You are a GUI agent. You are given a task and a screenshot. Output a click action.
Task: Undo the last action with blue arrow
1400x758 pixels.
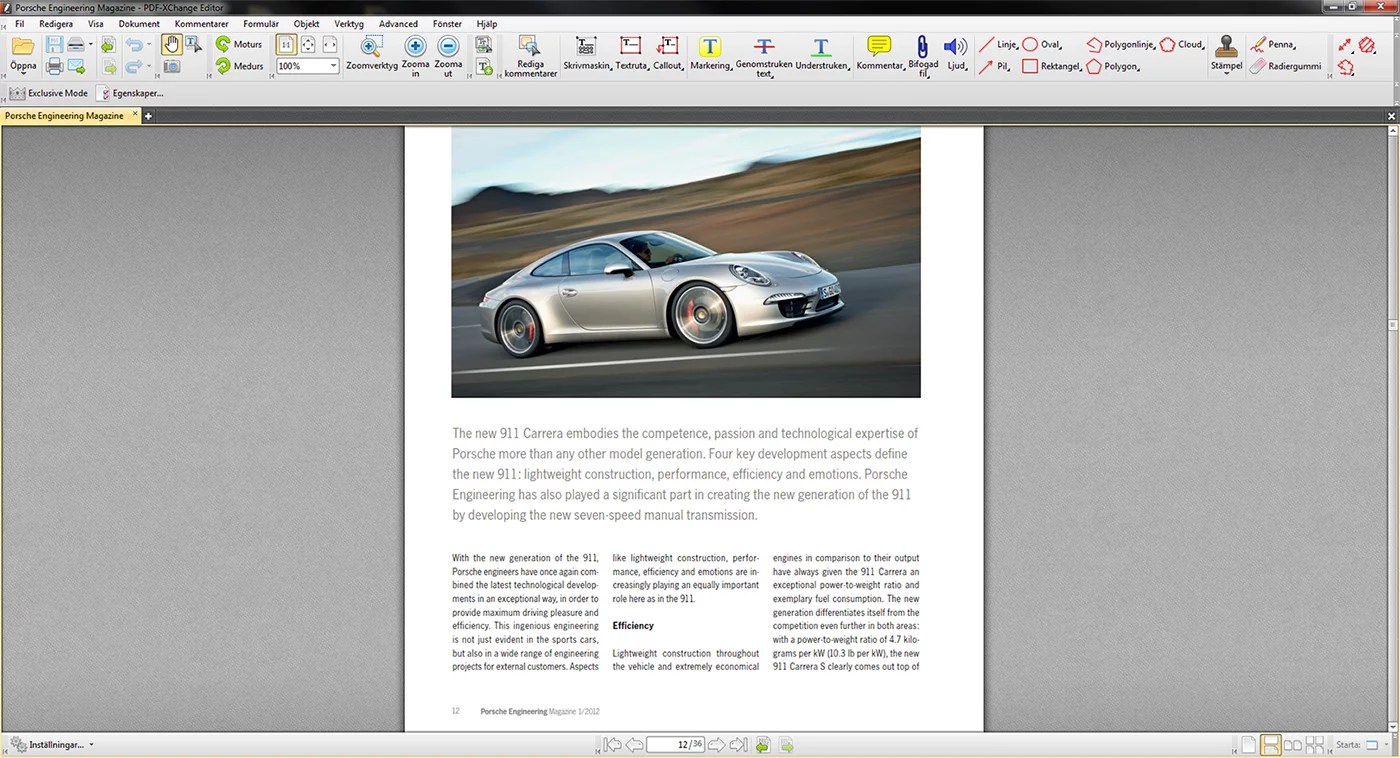pos(133,45)
